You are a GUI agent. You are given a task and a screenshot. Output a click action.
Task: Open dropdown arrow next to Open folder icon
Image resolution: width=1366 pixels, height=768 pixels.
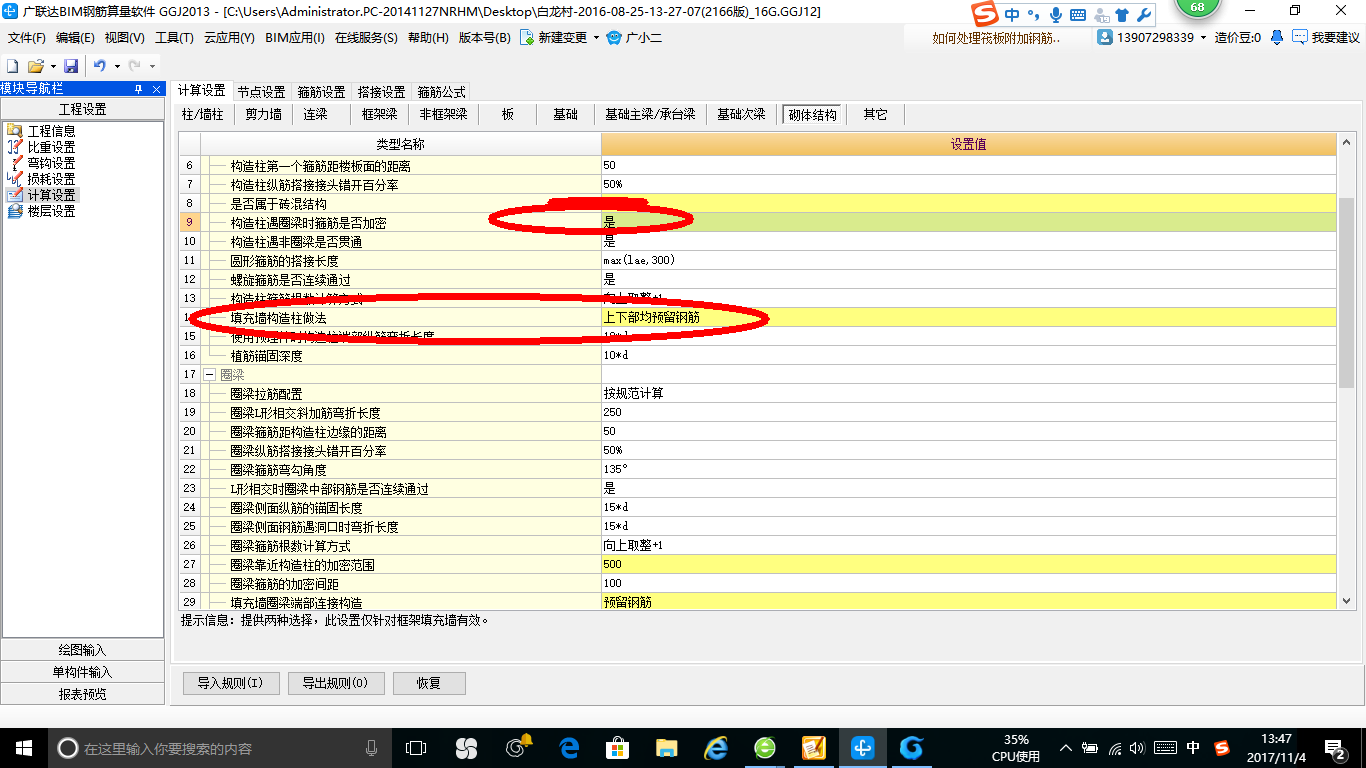(x=51, y=66)
